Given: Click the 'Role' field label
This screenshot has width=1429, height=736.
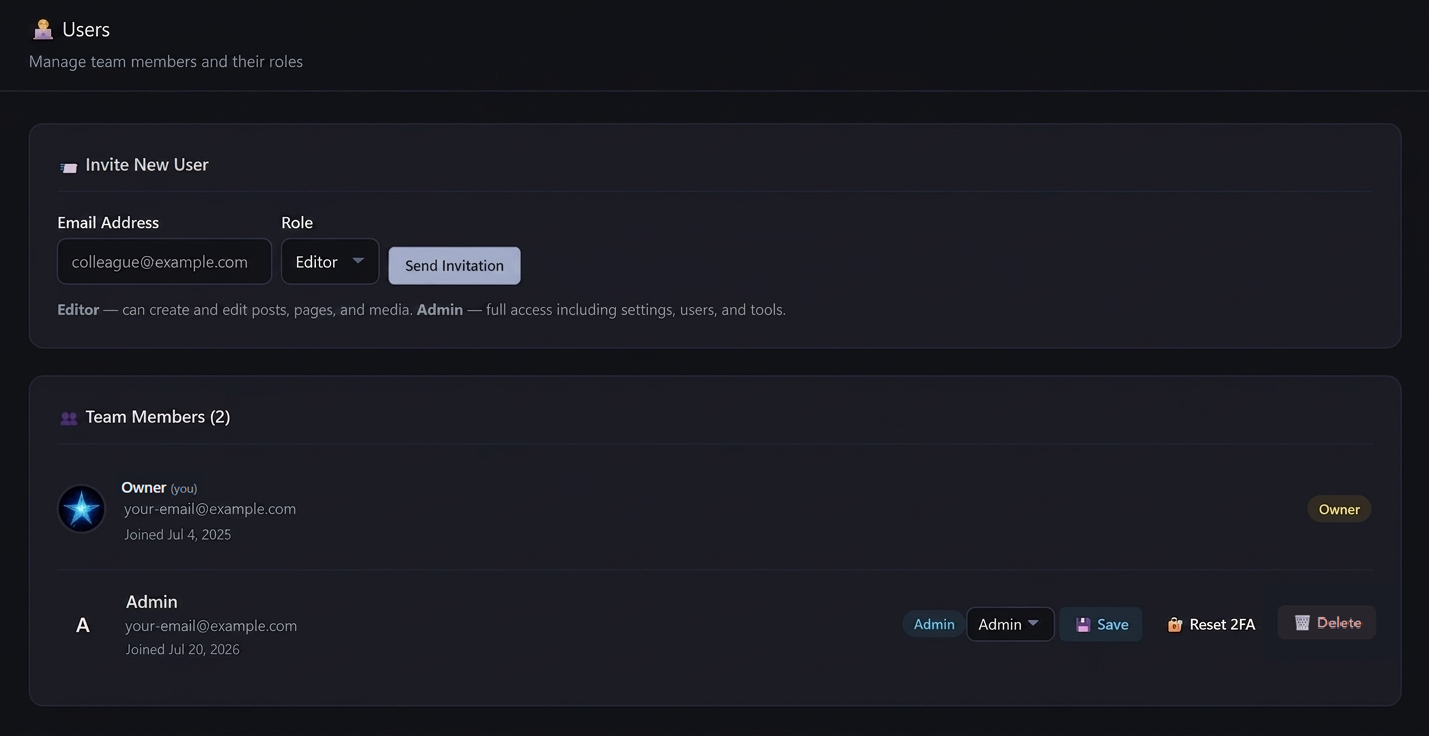Looking at the screenshot, I should [297, 222].
